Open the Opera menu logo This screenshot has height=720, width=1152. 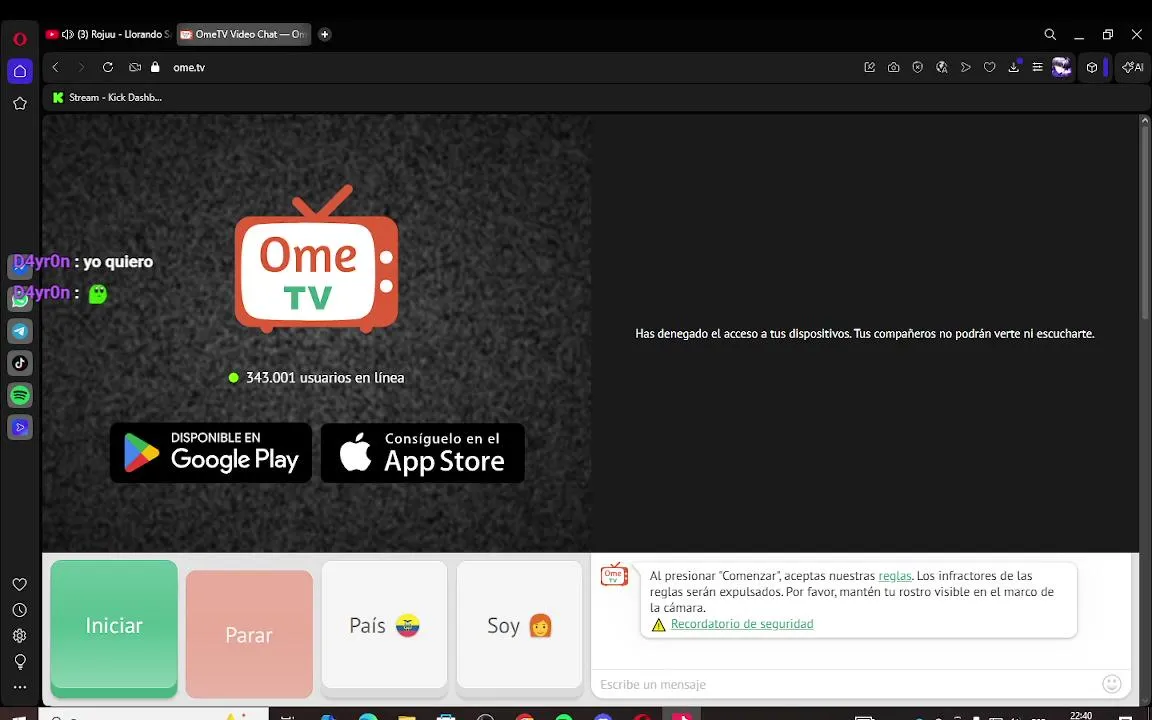click(20, 39)
